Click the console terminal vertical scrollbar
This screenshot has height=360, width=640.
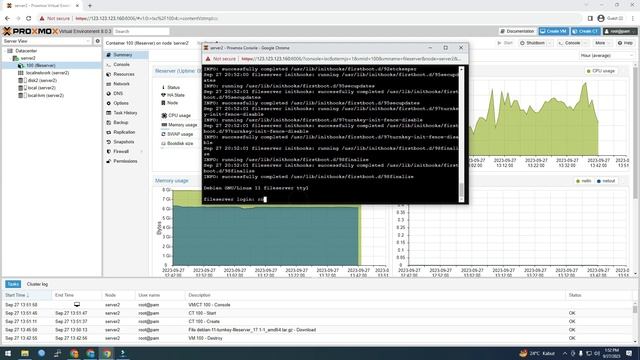click(x=462, y=134)
